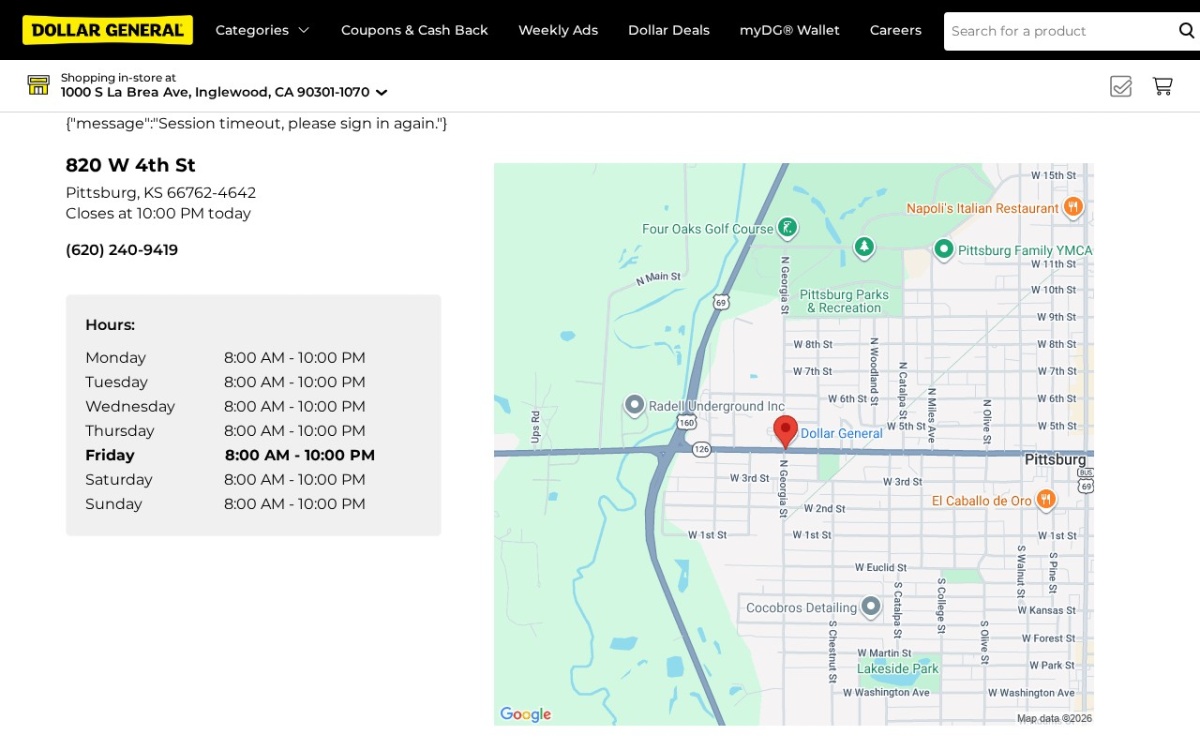Click the Pittsburg city label on map
Viewport: 1200px width, 750px height.
pos(1055,459)
